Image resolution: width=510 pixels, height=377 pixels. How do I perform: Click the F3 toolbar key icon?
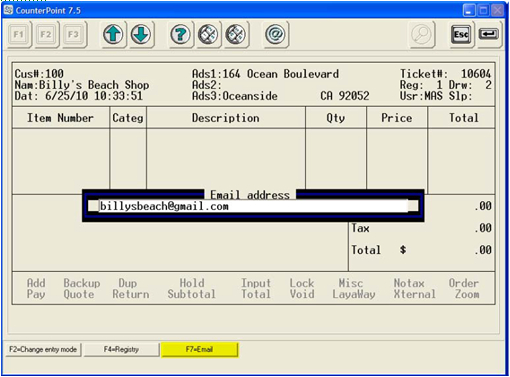[74, 34]
